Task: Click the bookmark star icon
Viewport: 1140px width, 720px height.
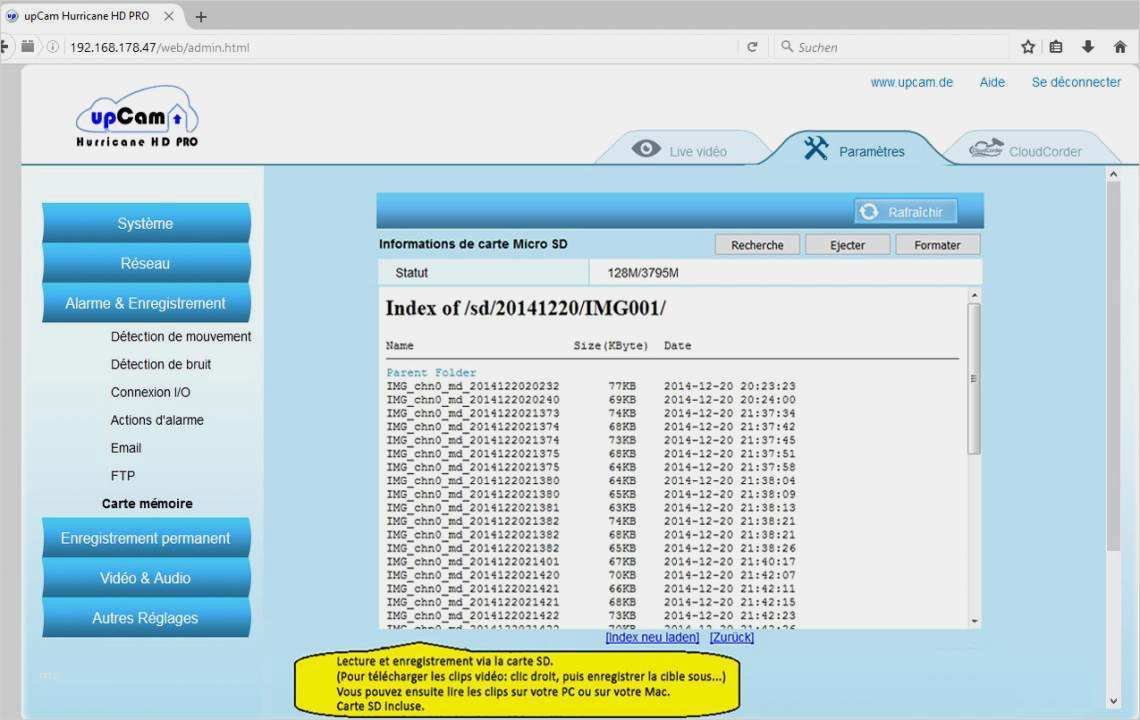Action: [1028, 47]
